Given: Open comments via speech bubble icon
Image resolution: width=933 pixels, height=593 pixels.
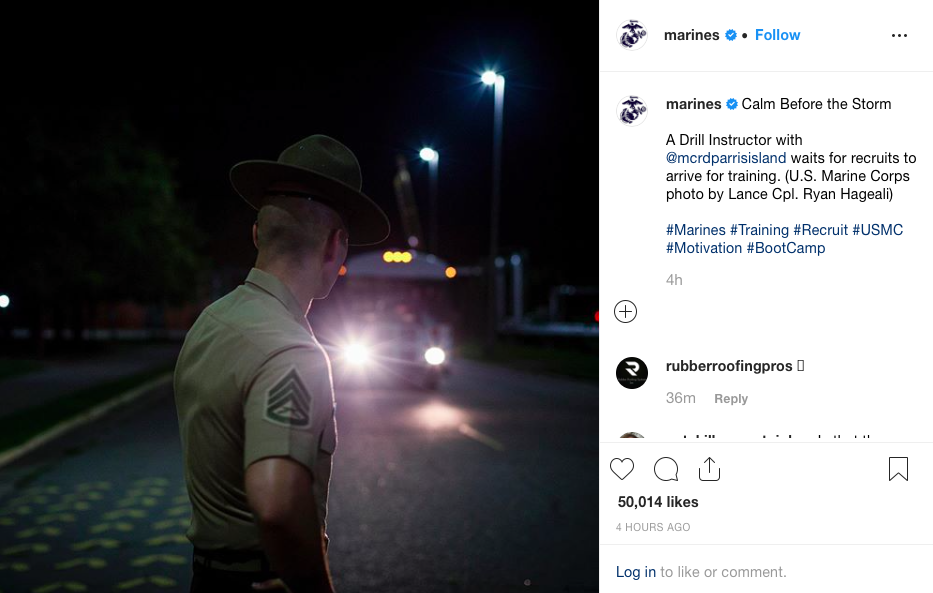Looking at the screenshot, I should tap(666, 469).
